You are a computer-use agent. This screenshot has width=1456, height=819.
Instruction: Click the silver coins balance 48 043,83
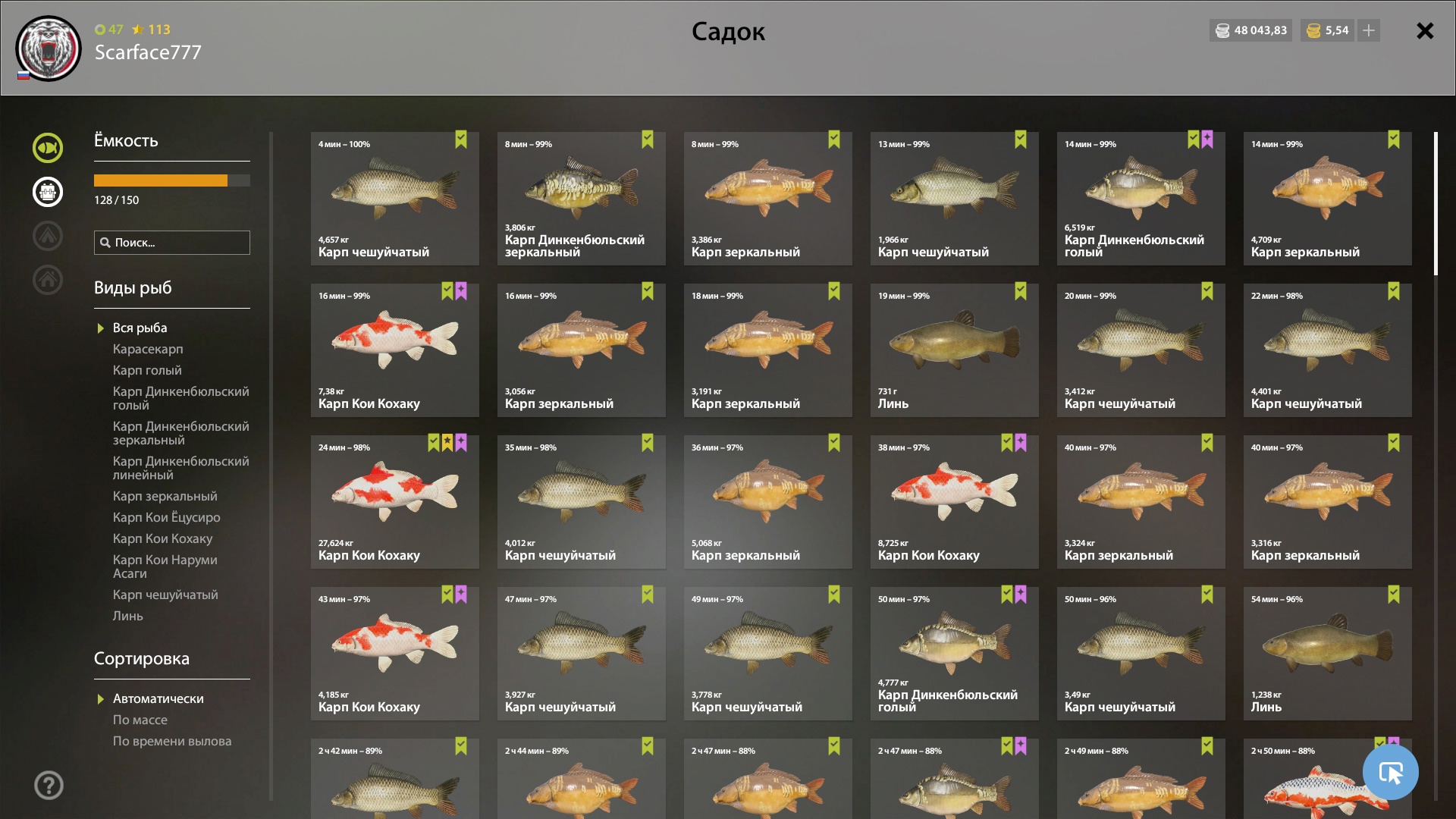tap(1250, 30)
